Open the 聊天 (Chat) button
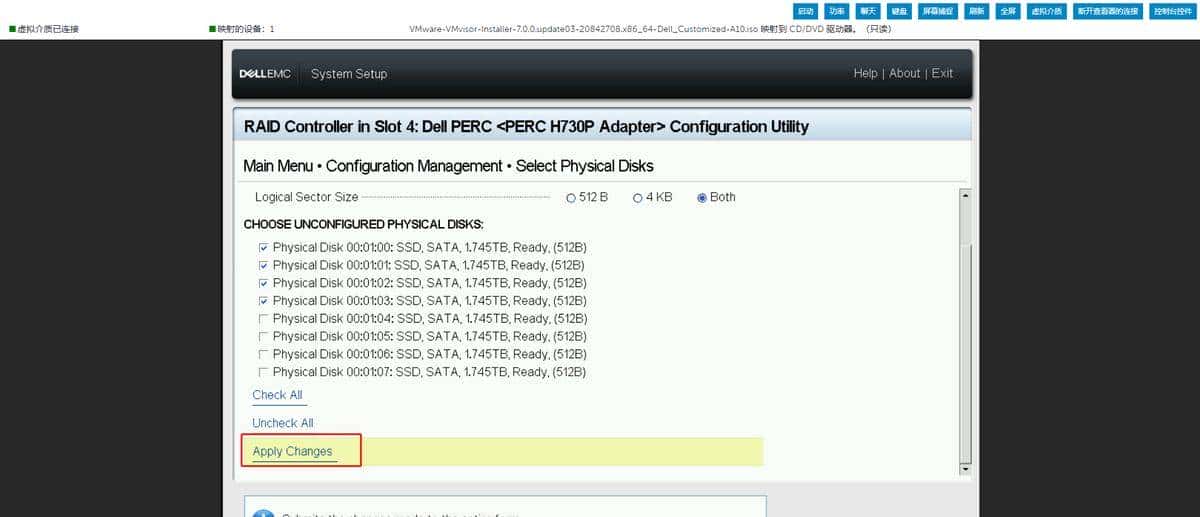Viewport: 1200px width, 517px height. click(868, 11)
